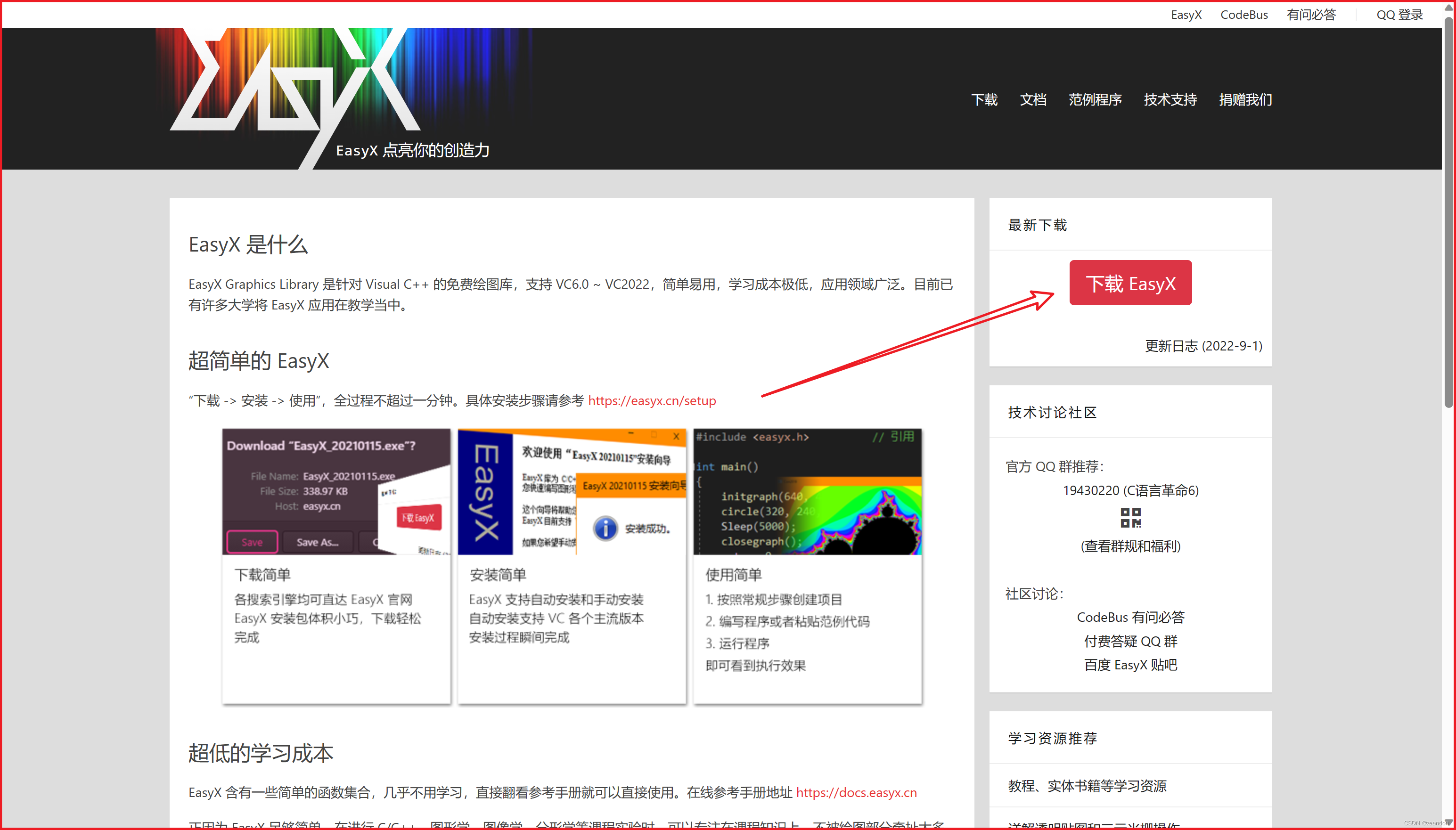Click CodeBus link in top bar
Screen dimensions: 1456x830
[x=1244, y=15]
